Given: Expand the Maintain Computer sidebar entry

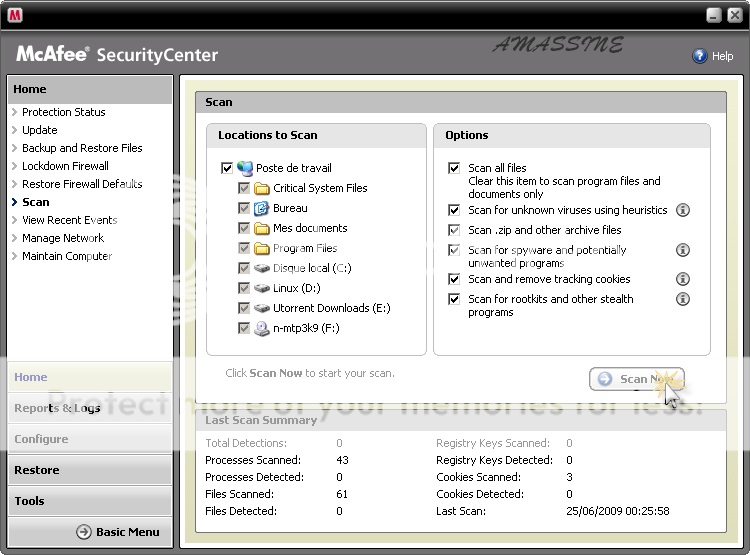Looking at the screenshot, I should 67,256.
